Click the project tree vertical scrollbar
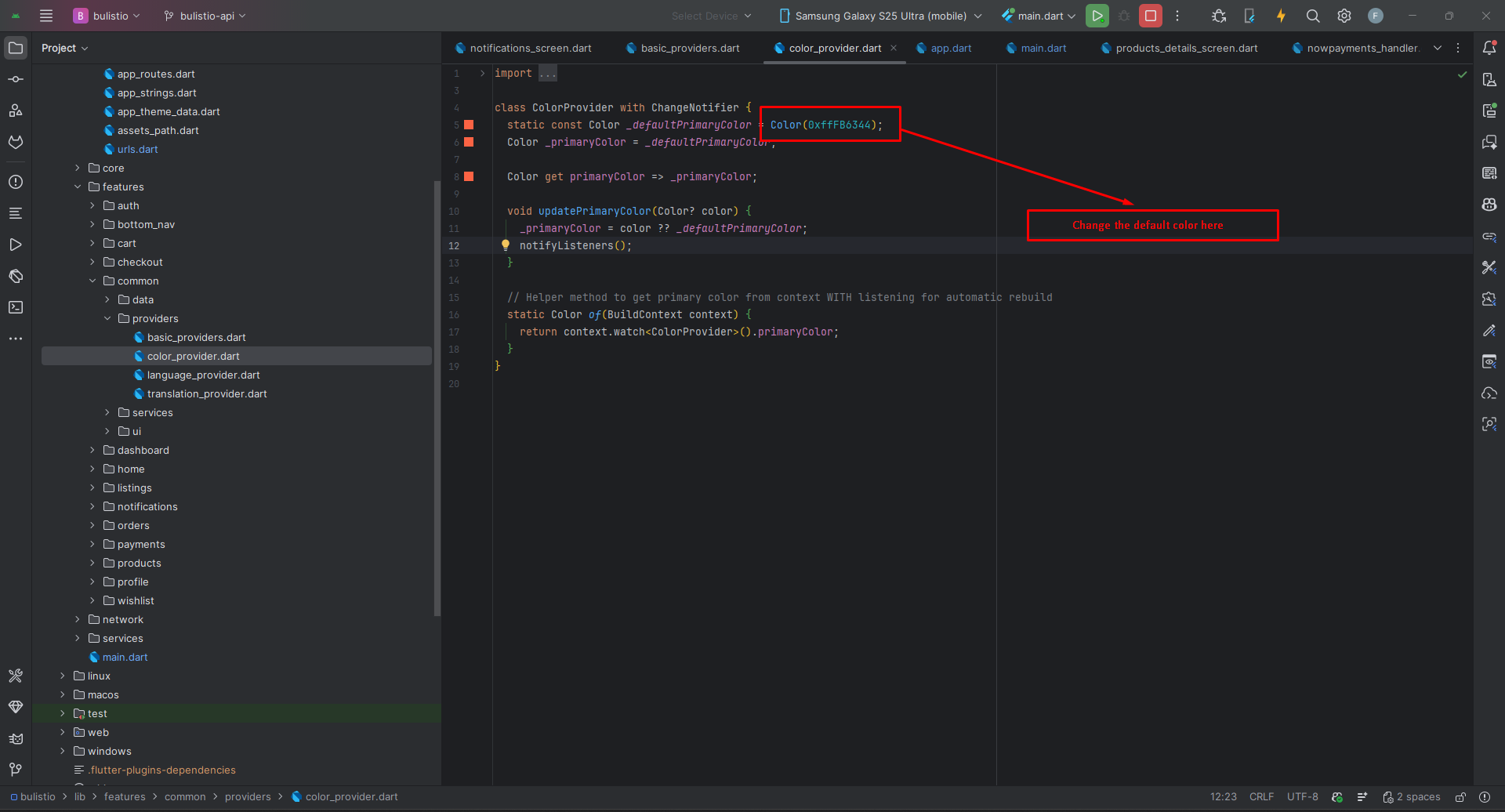This screenshot has width=1505, height=812. [x=437, y=398]
